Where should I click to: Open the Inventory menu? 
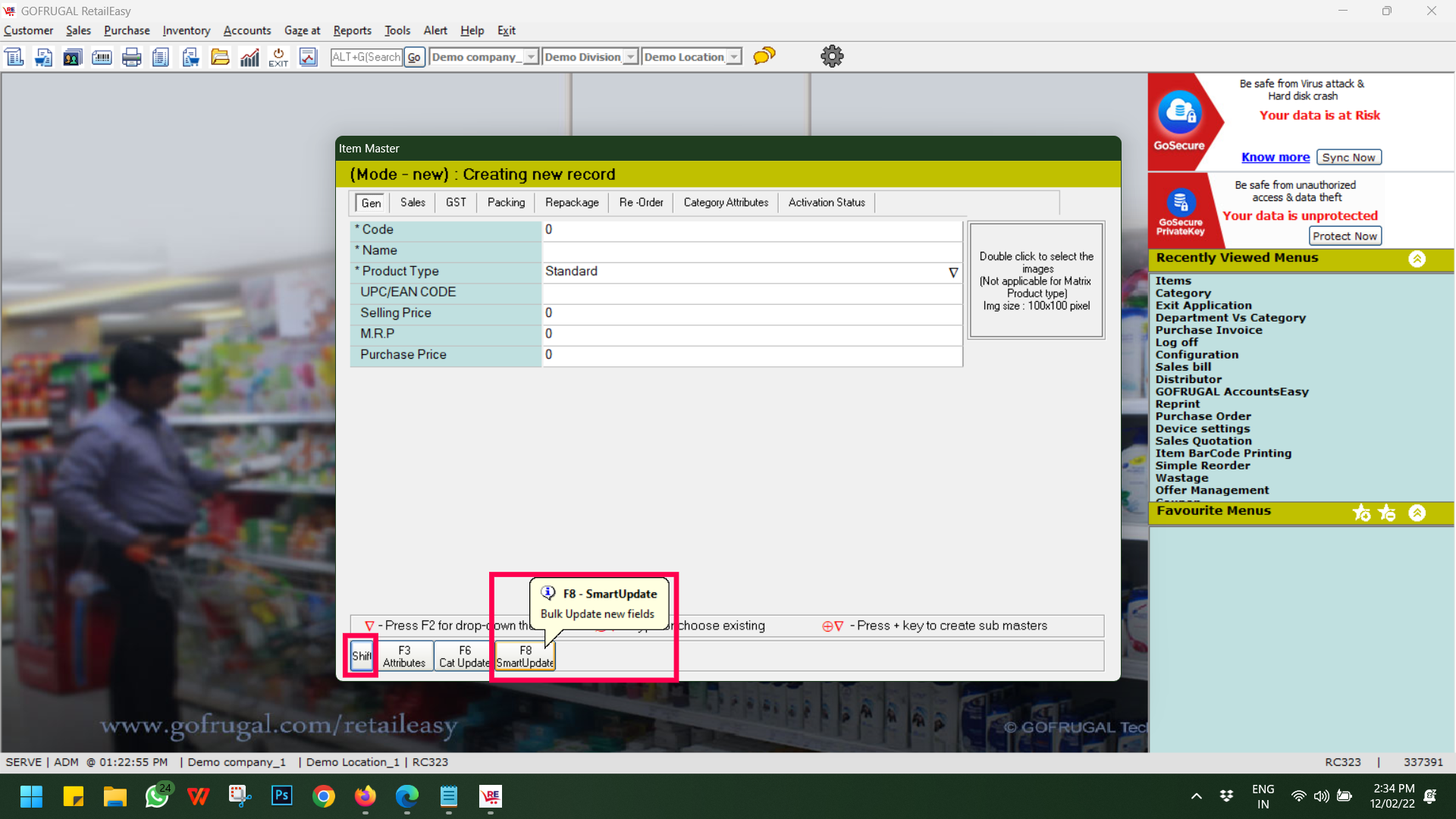tap(186, 30)
